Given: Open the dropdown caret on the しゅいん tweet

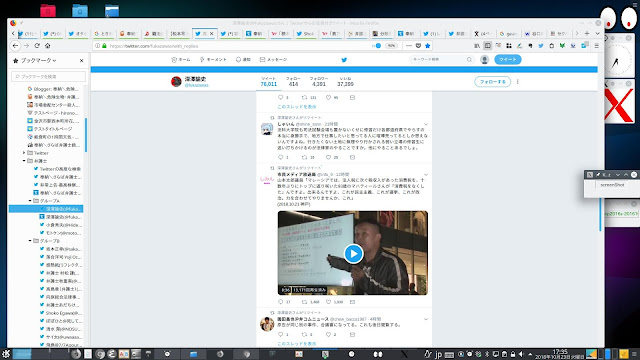Looking at the screenshot, I should (426, 124).
